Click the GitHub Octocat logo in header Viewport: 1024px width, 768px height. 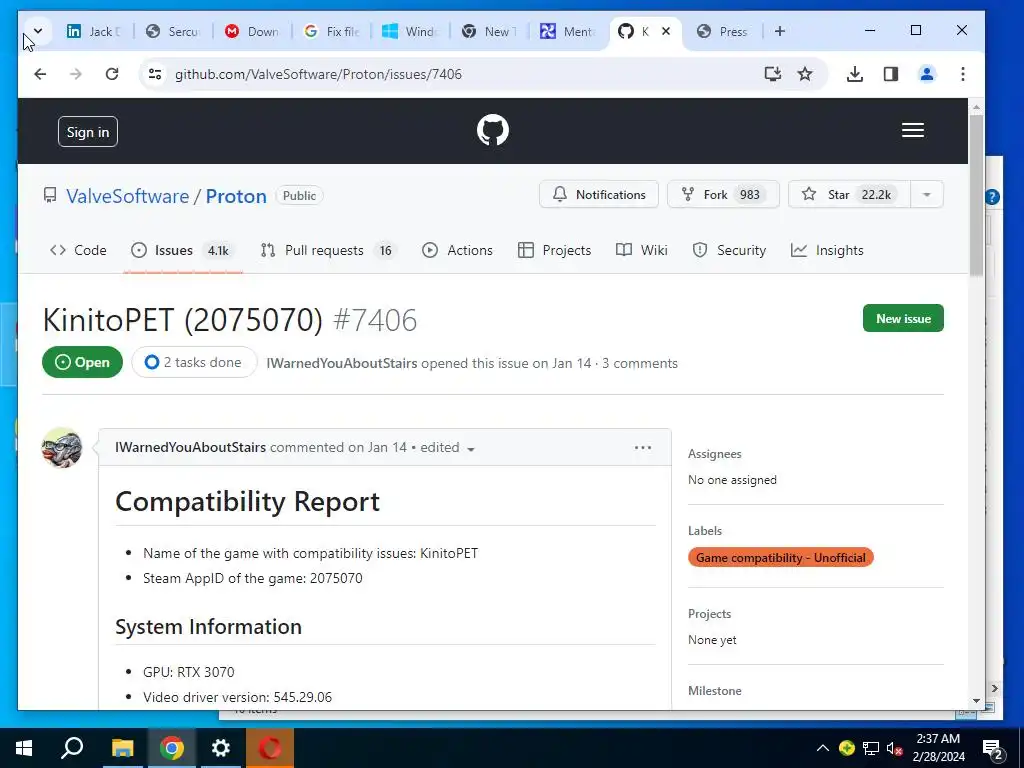pyautogui.click(x=492, y=131)
